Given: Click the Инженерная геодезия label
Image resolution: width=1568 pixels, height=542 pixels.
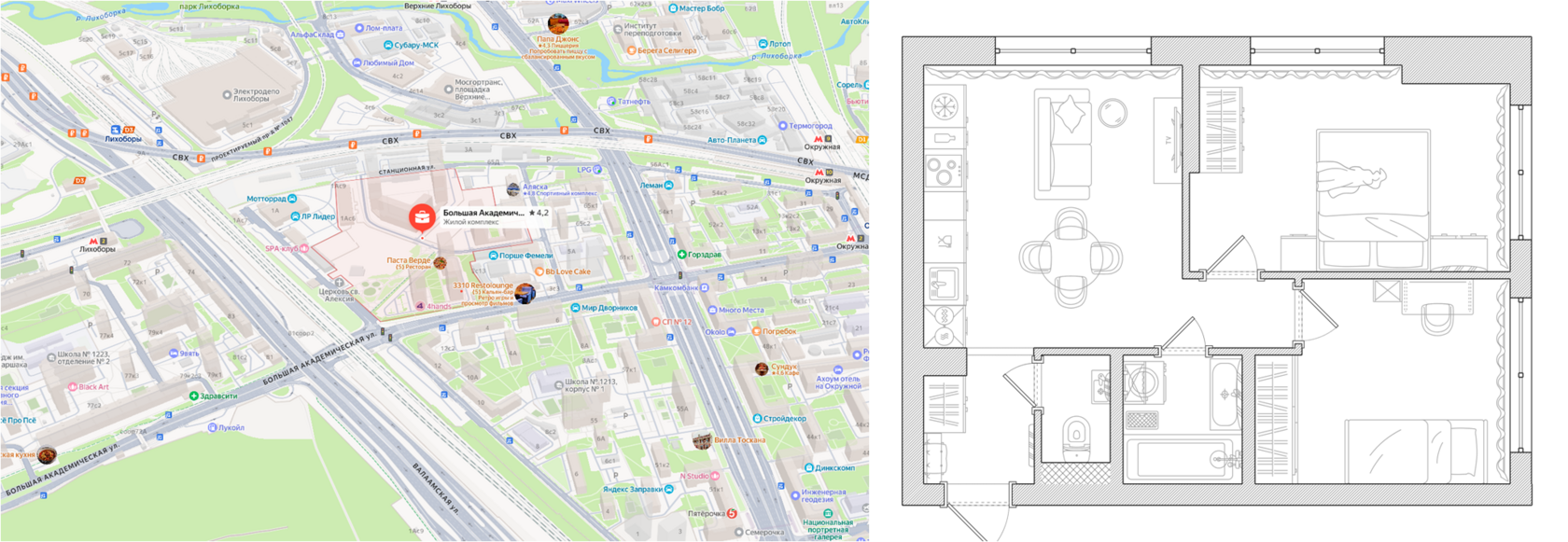Looking at the screenshot, I should (823, 495).
